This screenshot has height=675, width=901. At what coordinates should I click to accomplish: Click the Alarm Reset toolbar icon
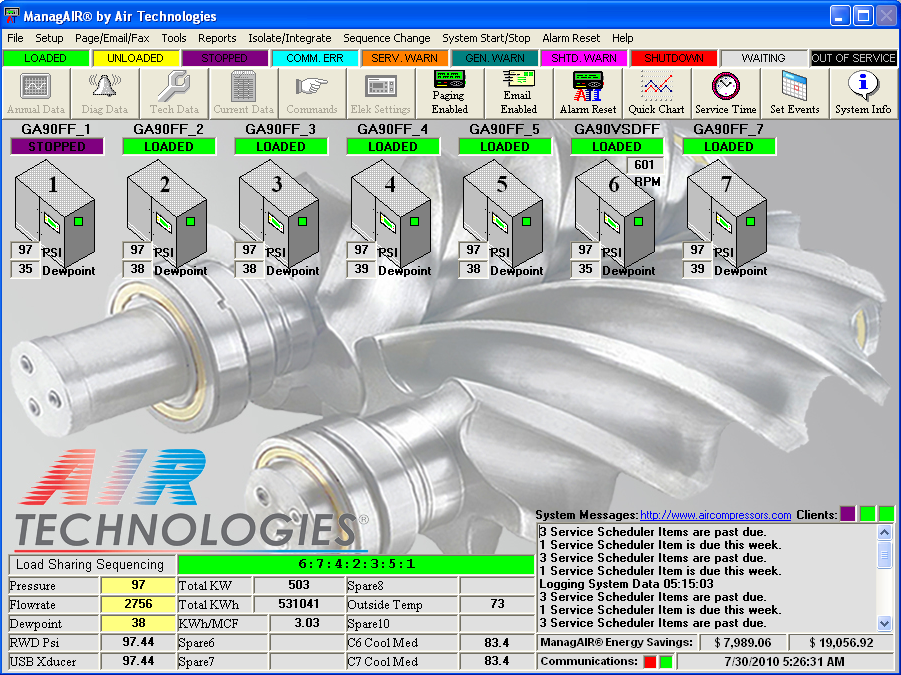coord(587,93)
